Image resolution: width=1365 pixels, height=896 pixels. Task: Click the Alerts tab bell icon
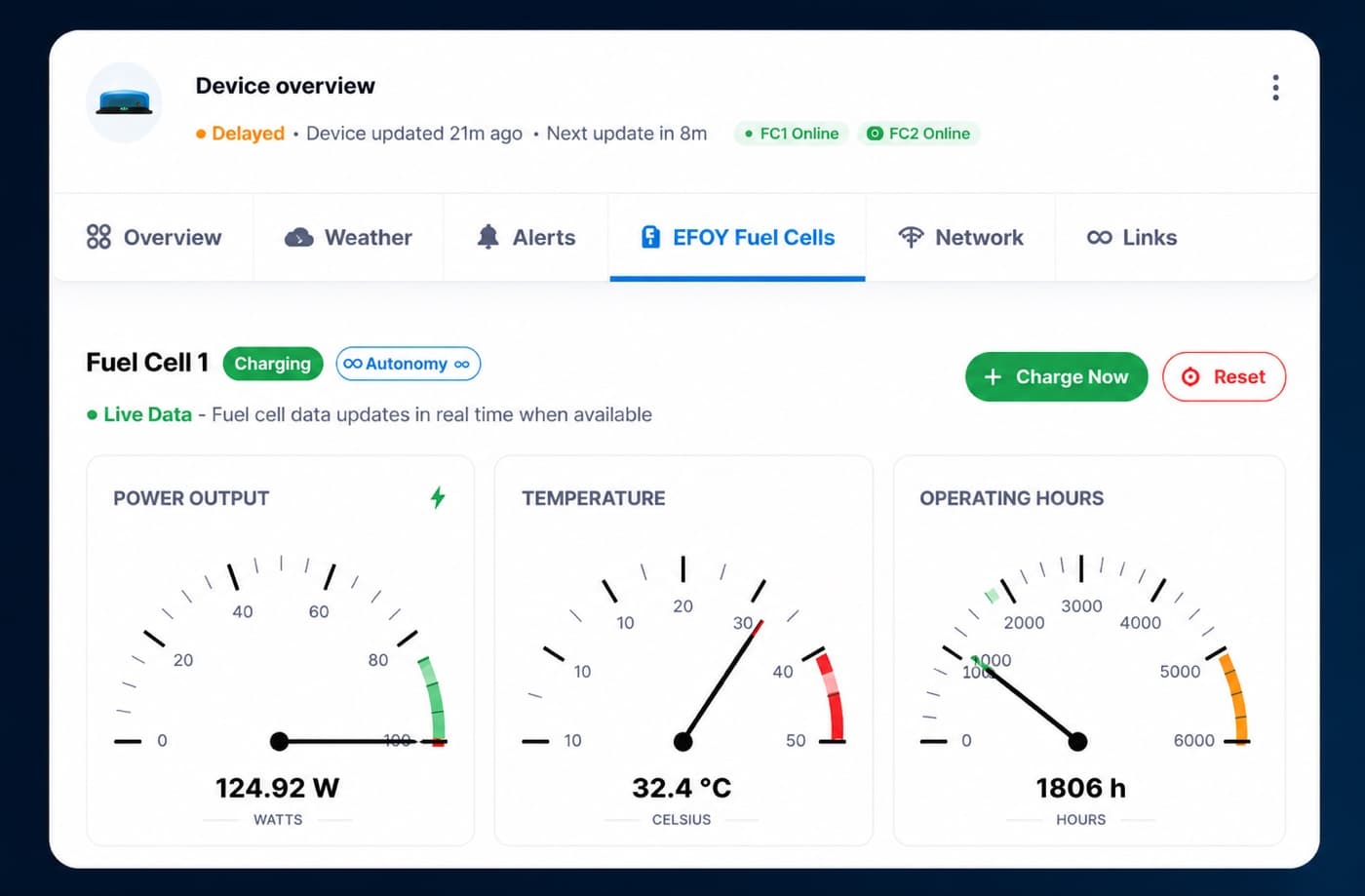tap(487, 237)
